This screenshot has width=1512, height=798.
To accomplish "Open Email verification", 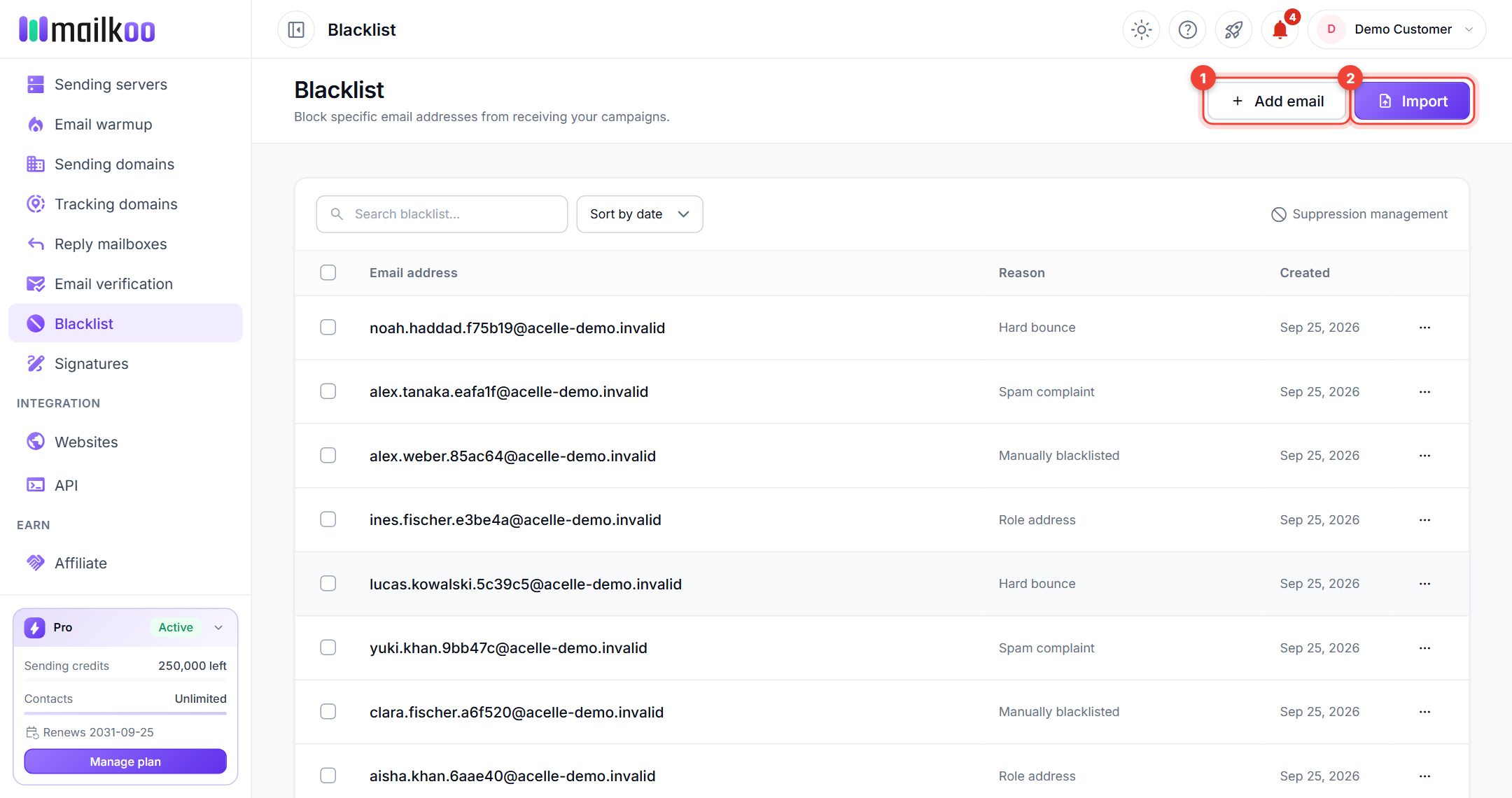I will (125, 283).
